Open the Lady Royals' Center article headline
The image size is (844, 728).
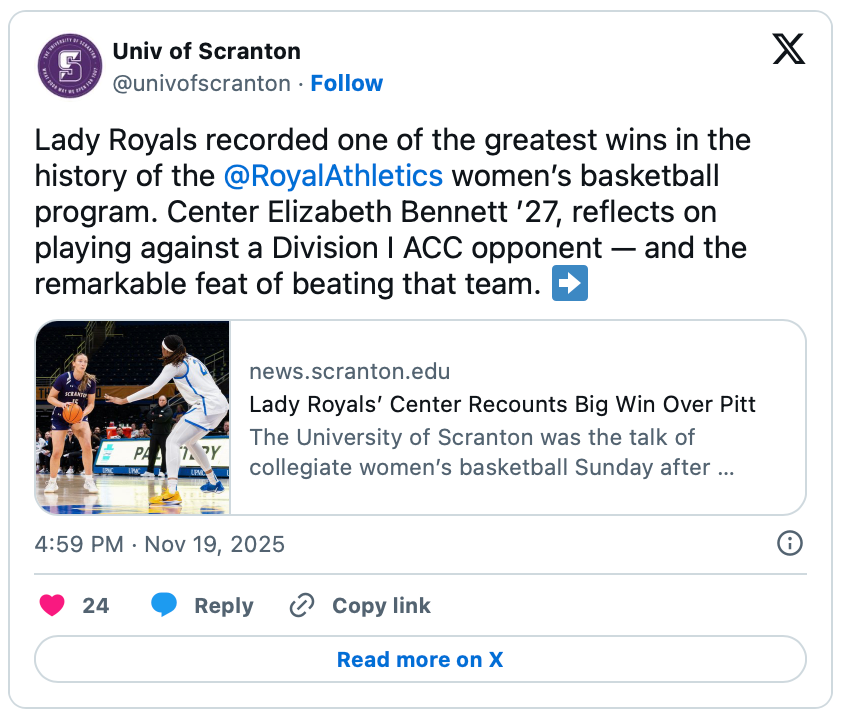point(502,405)
